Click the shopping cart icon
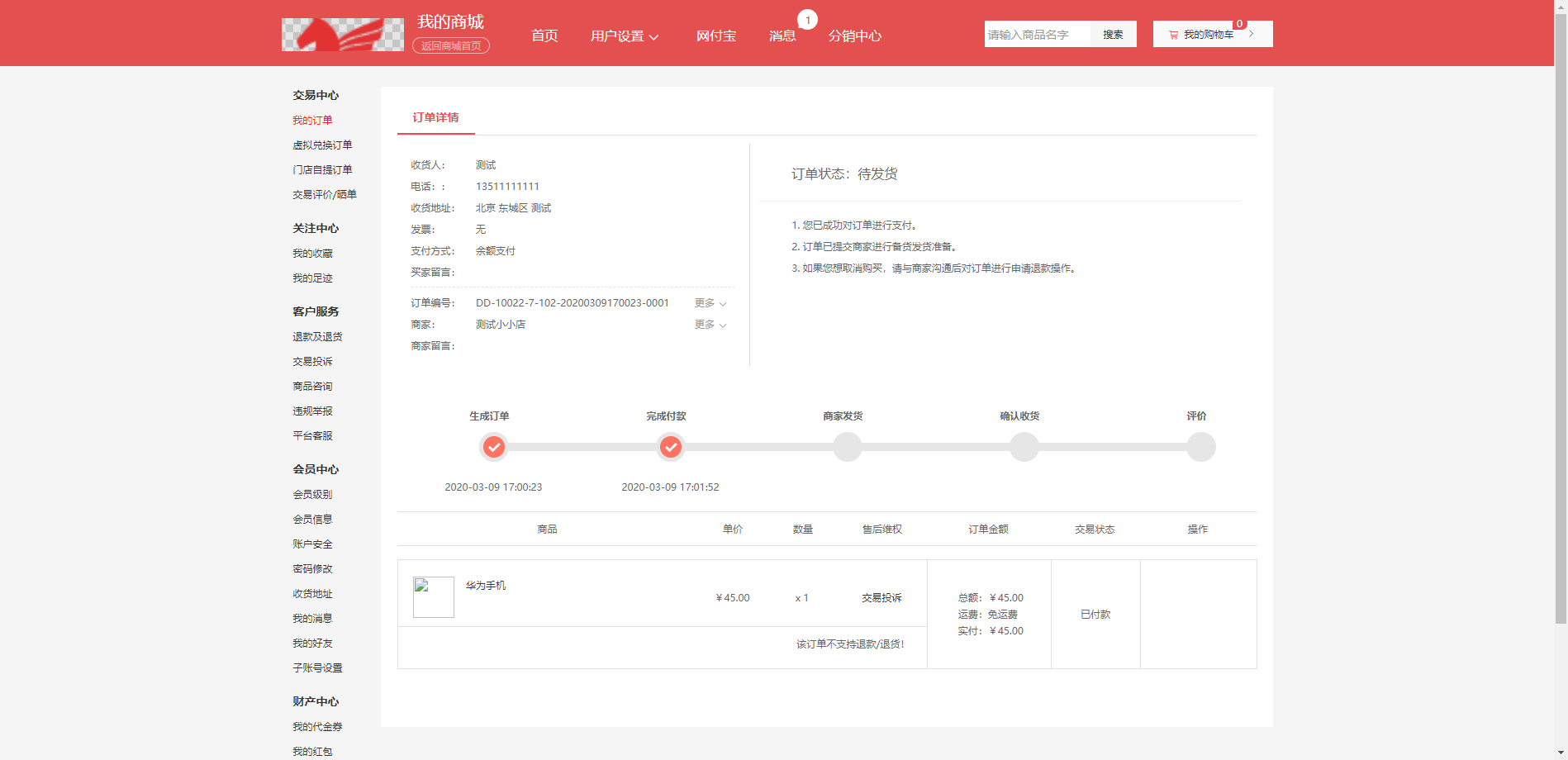1568x760 pixels. [1173, 35]
